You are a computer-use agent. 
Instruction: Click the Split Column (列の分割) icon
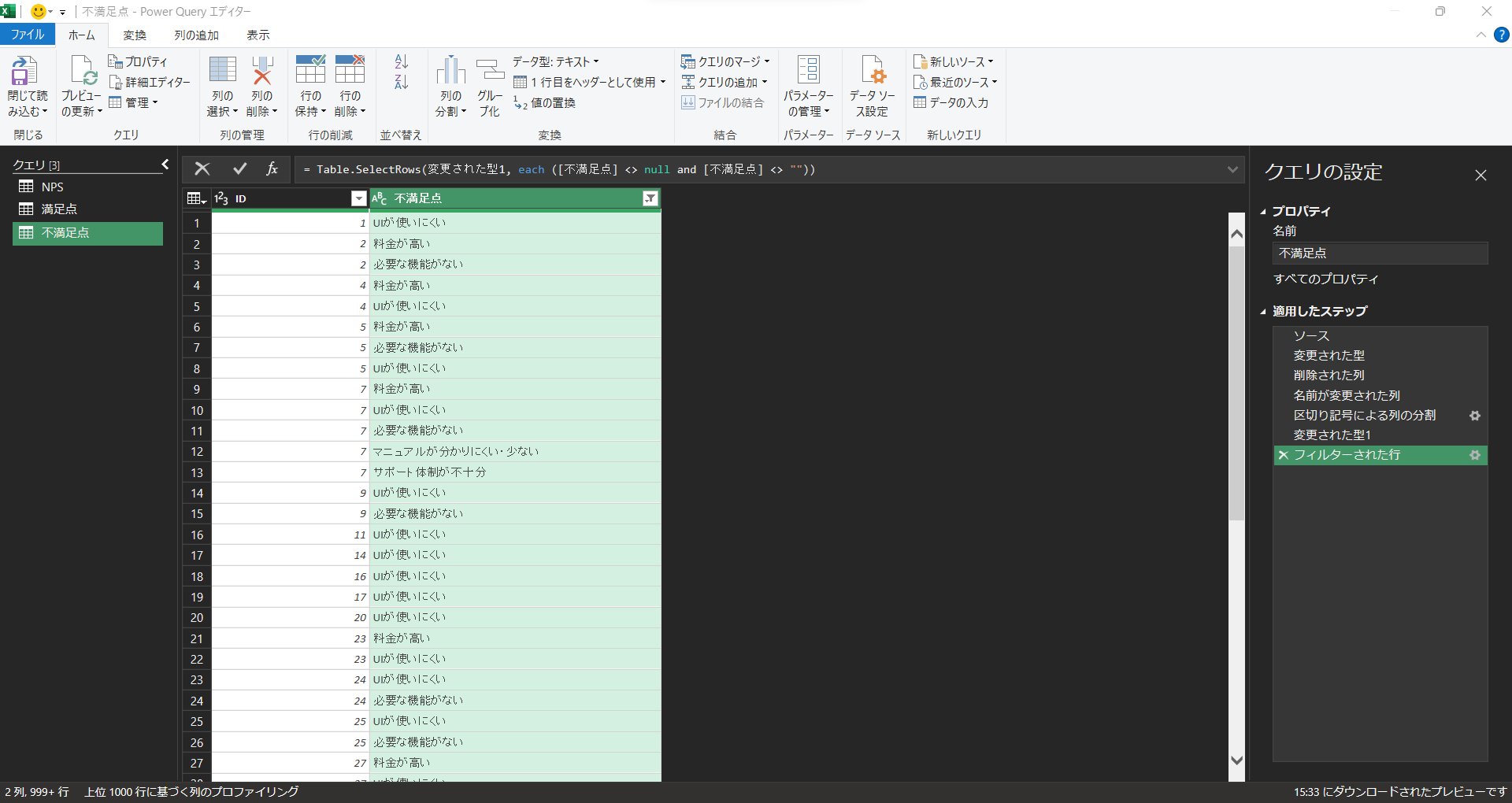click(450, 69)
